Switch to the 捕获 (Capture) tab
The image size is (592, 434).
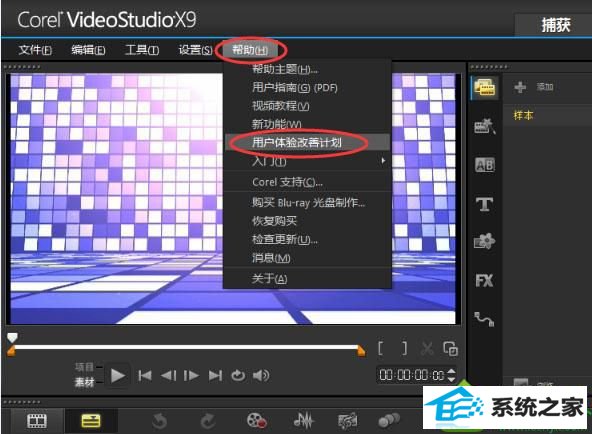[x=555, y=25]
